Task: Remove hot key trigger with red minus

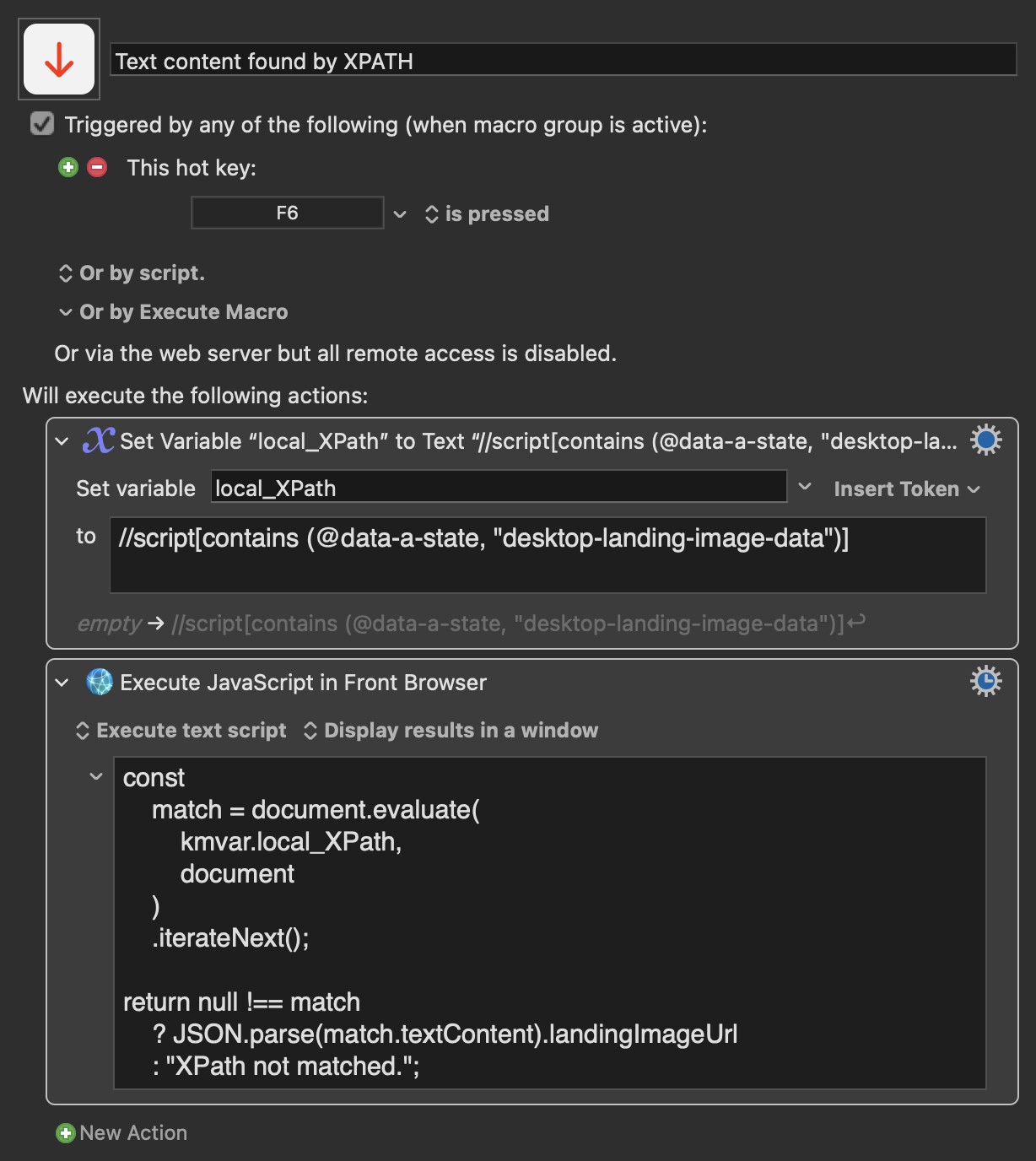Action: tap(97, 167)
